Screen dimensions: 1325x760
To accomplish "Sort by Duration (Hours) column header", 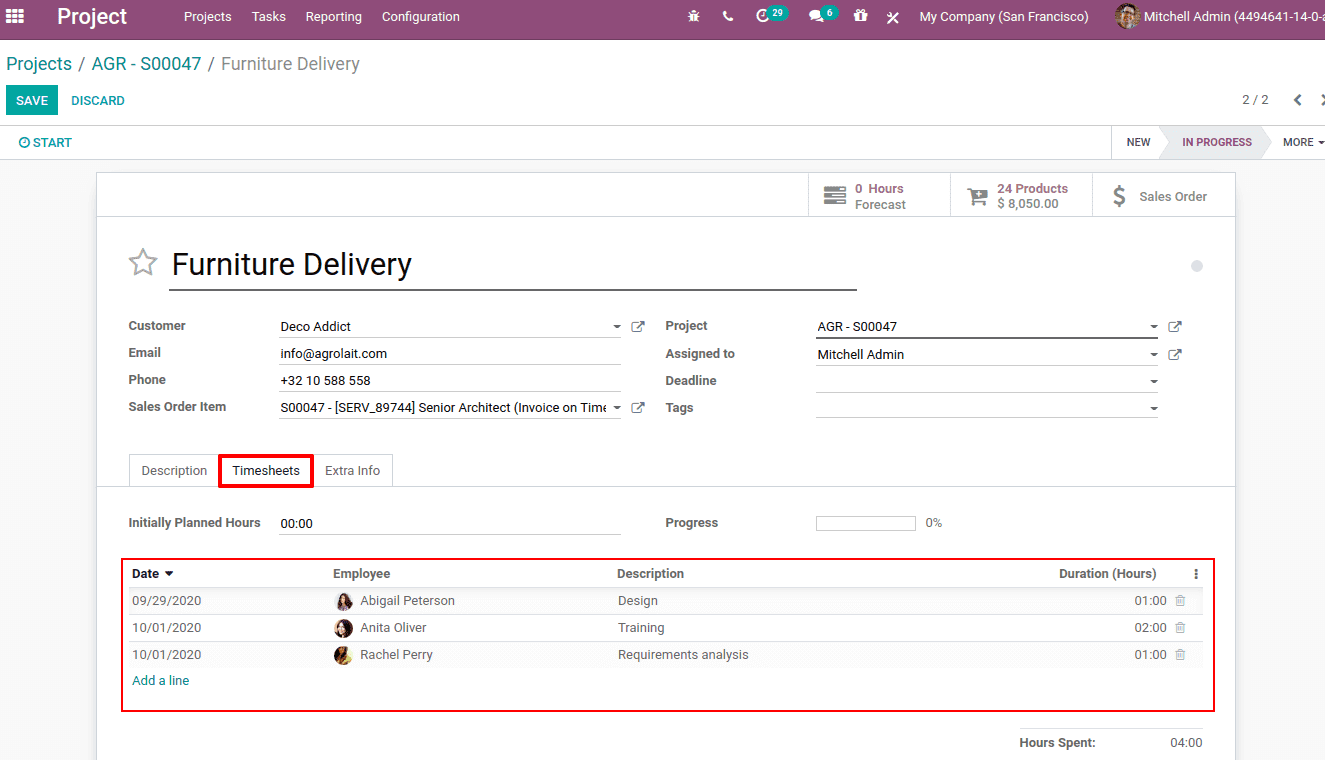I will (x=1107, y=573).
